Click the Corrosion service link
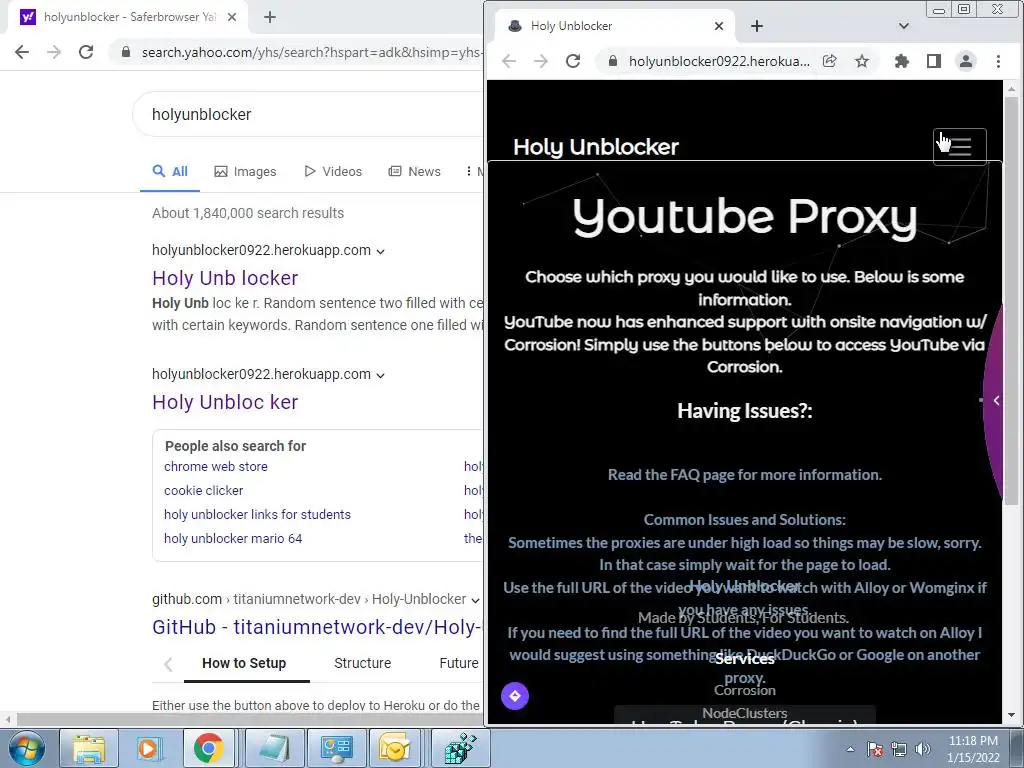This screenshot has height=768, width=1024. (x=744, y=690)
